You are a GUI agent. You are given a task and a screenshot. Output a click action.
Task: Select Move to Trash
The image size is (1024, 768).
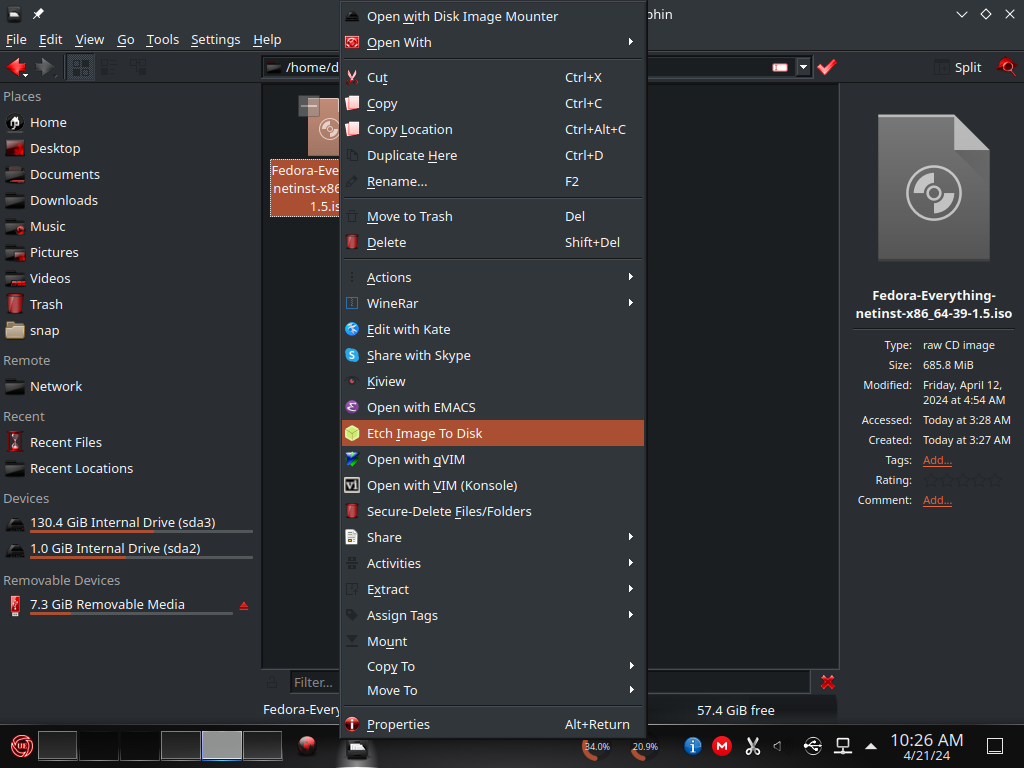(x=493, y=217)
